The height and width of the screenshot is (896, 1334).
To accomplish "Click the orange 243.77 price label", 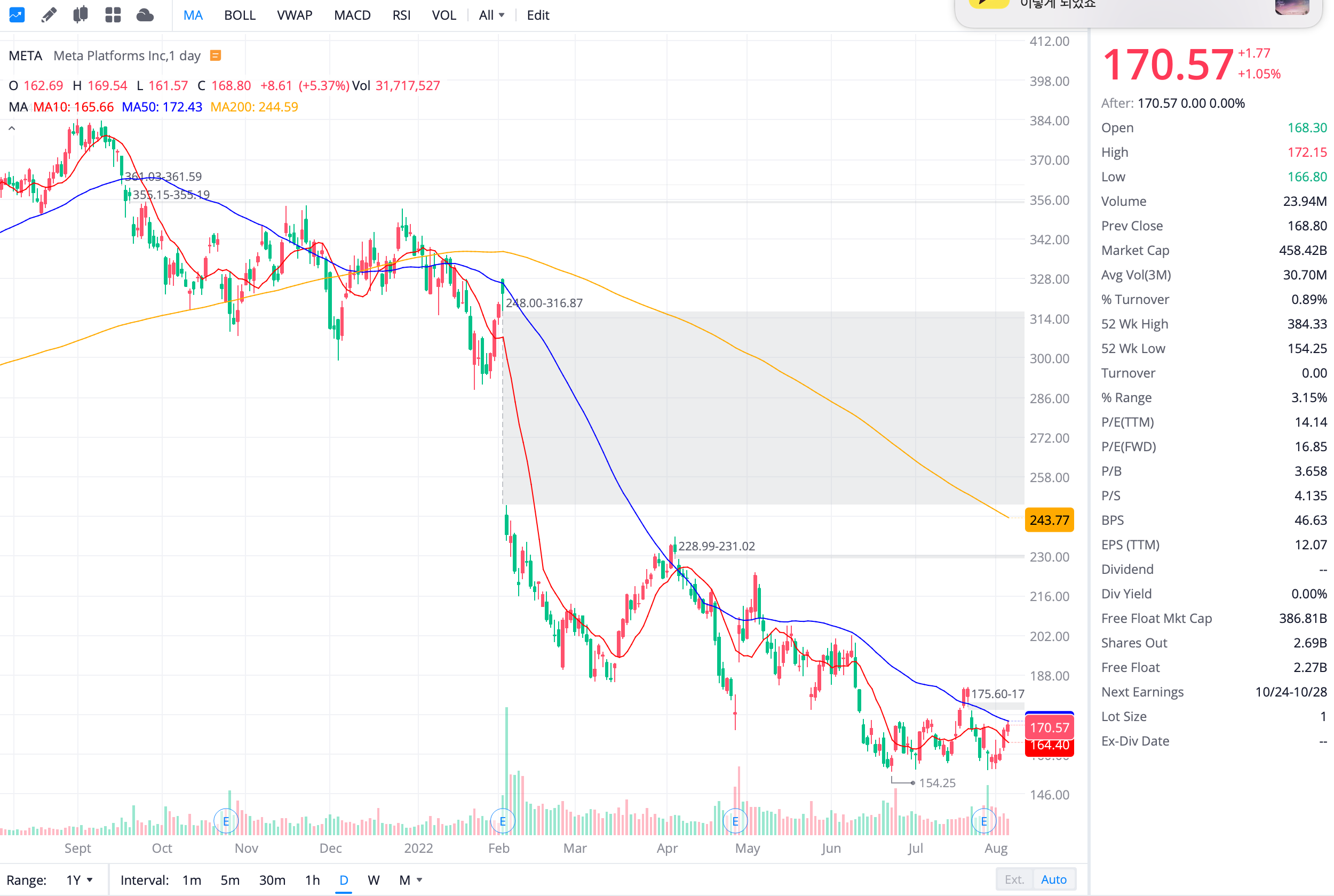I will coord(1049,520).
